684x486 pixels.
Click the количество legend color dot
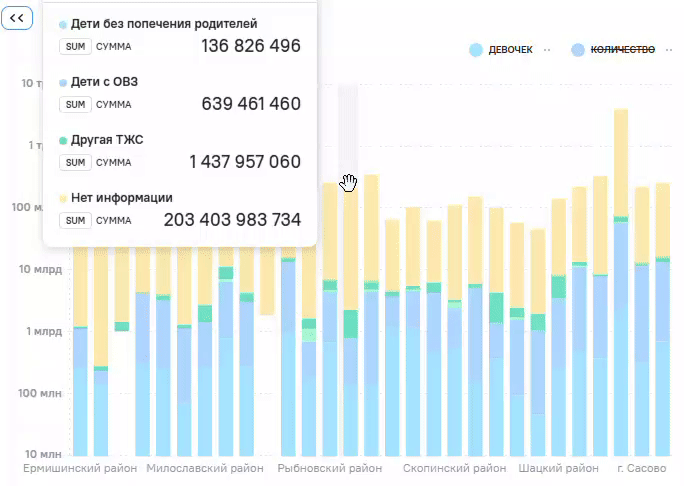578,50
